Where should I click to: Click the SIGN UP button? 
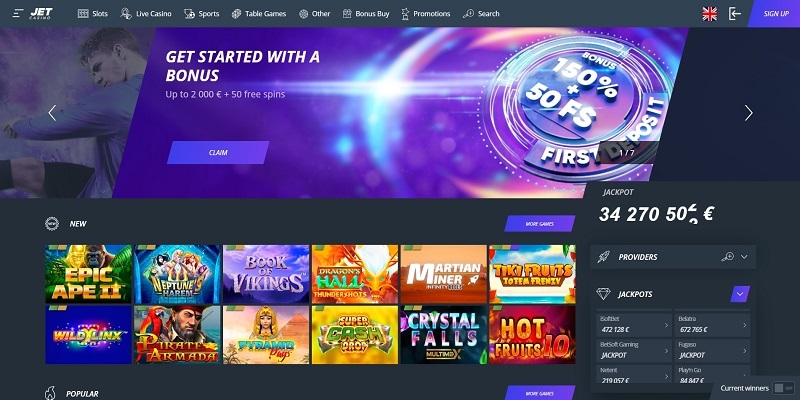(775, 14)
